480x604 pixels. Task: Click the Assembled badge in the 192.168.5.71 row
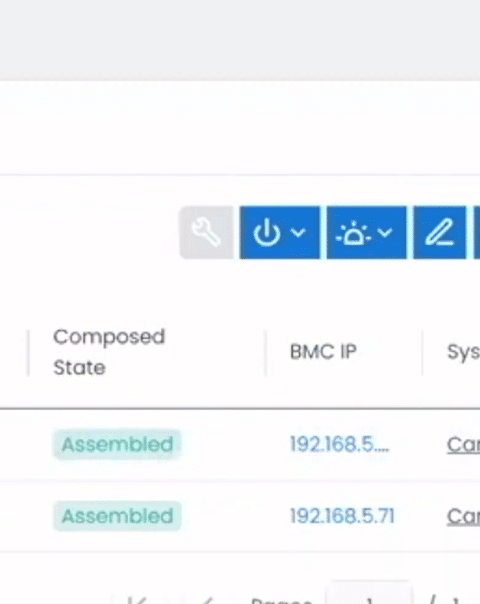click(x=117, y=516)
